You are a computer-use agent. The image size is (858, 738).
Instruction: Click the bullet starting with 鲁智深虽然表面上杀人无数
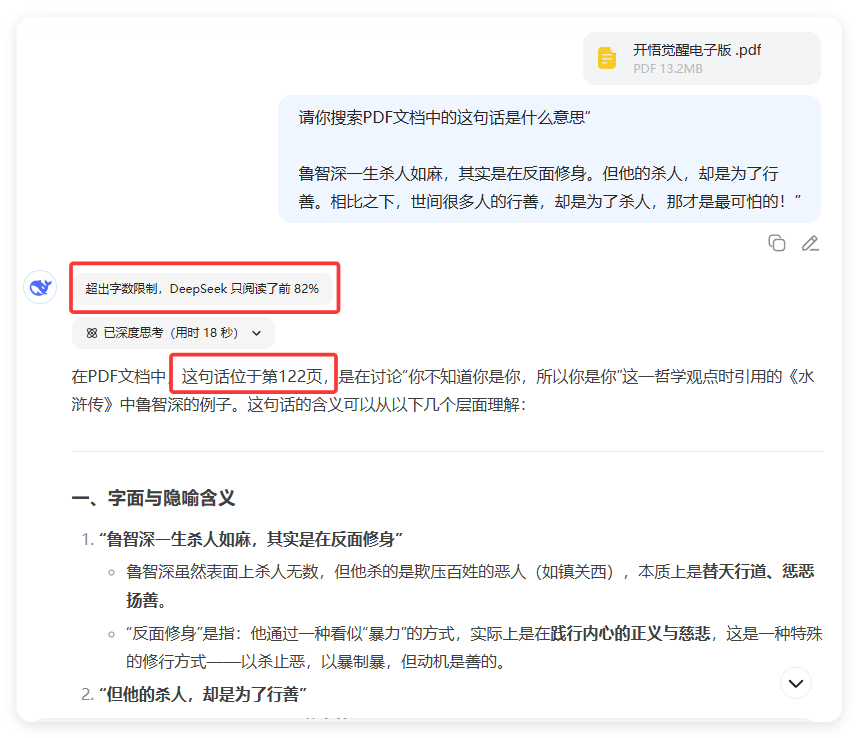(x=470, y=586)
